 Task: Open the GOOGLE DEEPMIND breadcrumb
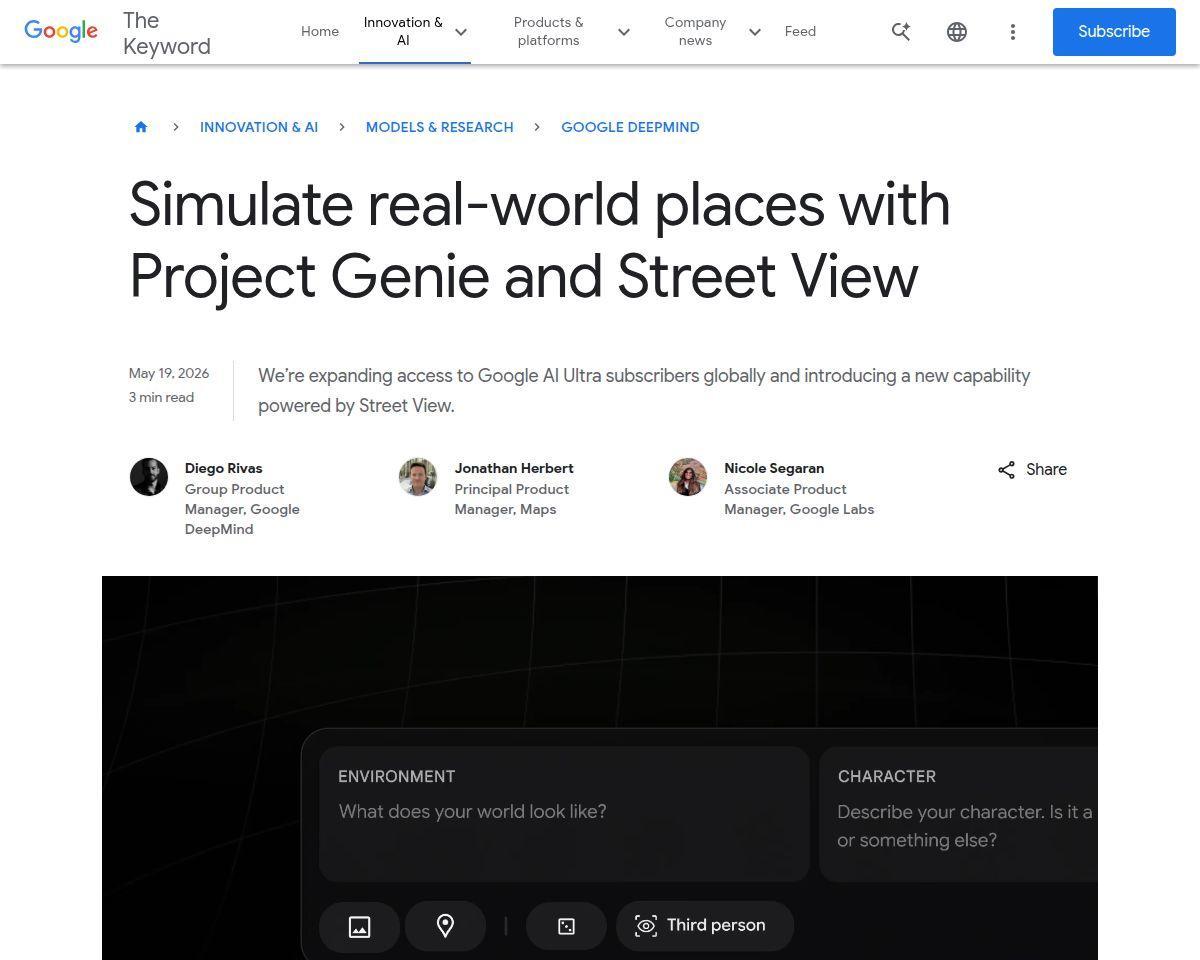click(630, 127)
